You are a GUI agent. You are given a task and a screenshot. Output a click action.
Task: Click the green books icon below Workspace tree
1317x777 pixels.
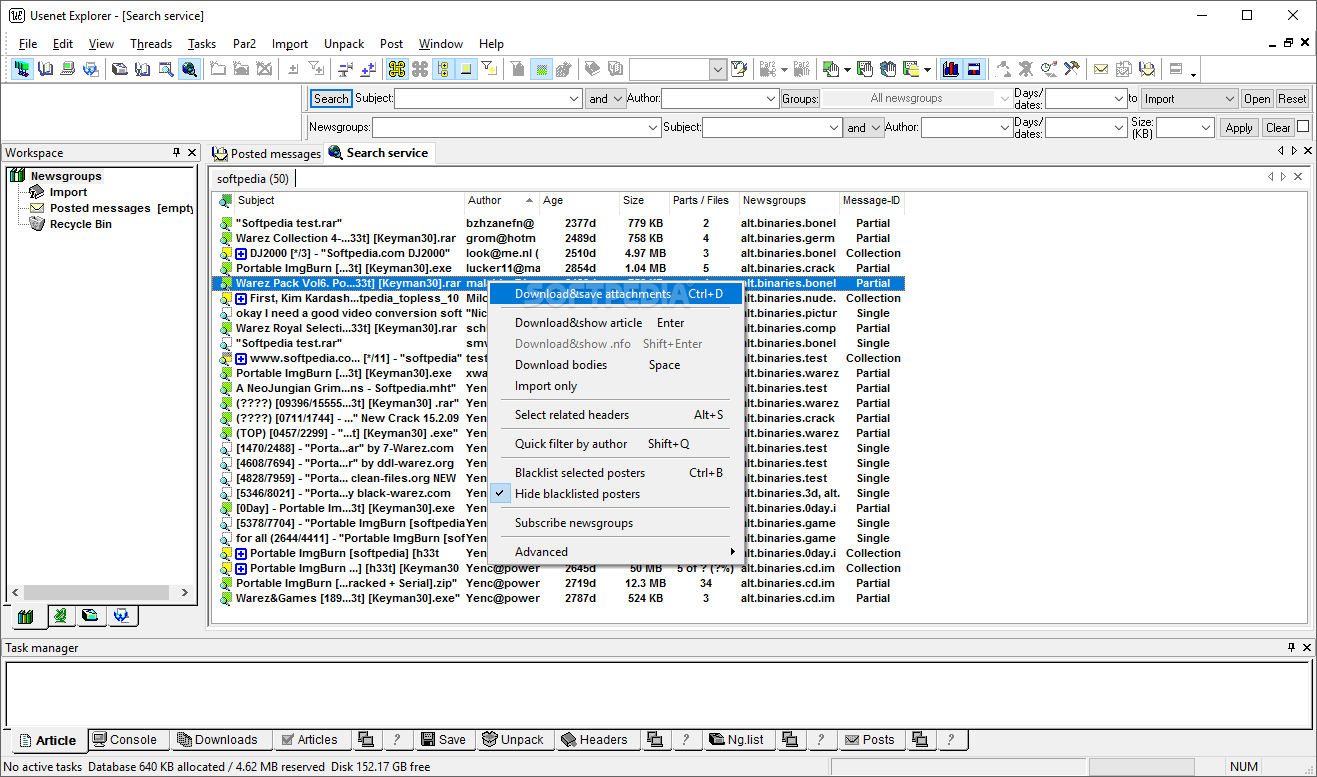(27, 616)
